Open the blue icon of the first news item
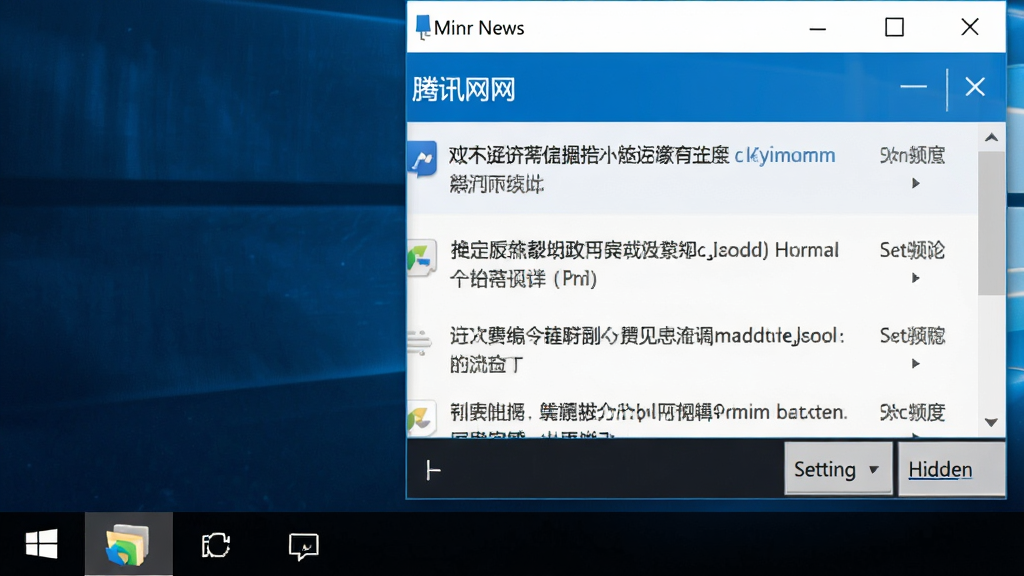This screenshot has width=1024, height=576. pos(422,159)
